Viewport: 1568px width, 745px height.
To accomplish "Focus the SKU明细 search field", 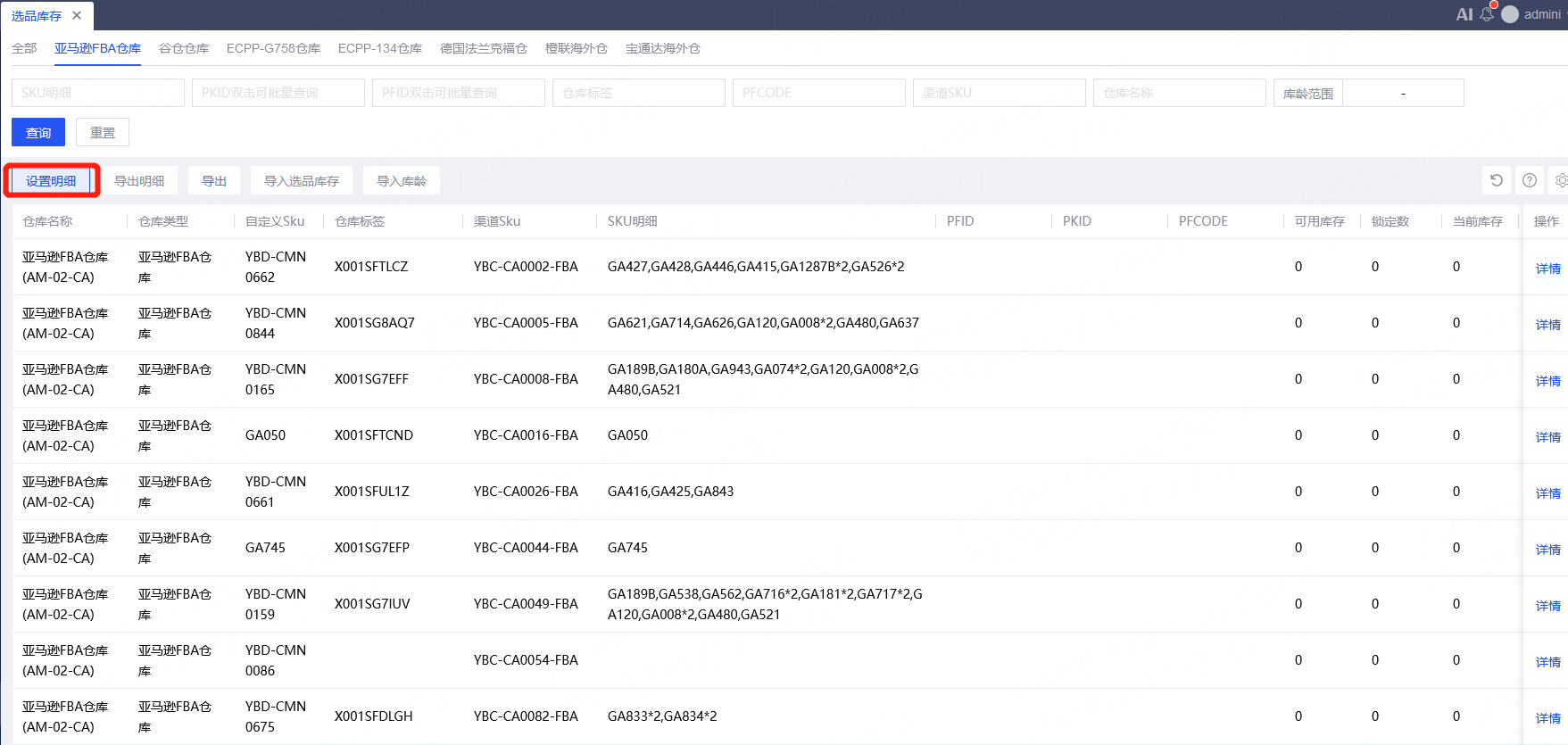I will [98, 93].
